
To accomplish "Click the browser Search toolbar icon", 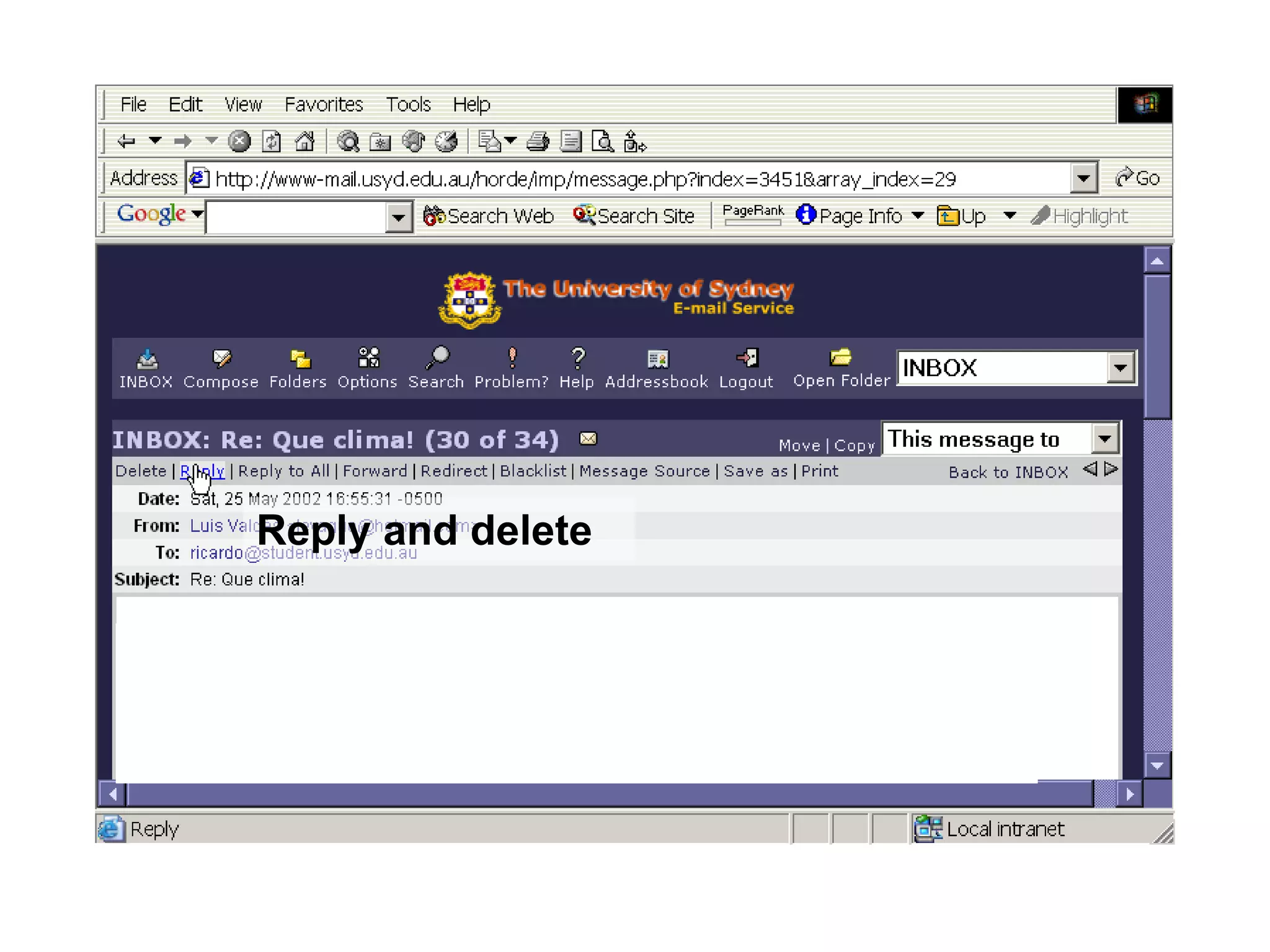I will click(349, 142).
